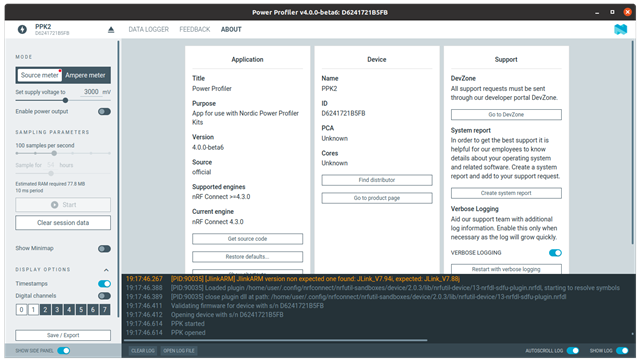Select Ampere meter mode
This screenshot has height=362, width=640.
[85, 75]
